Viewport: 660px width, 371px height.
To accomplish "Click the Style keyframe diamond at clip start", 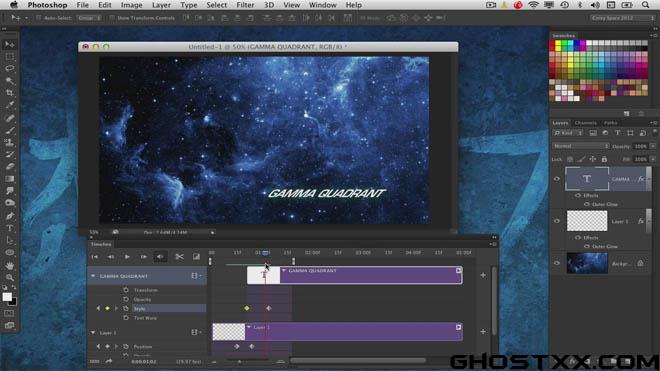I will click(247, 308).
